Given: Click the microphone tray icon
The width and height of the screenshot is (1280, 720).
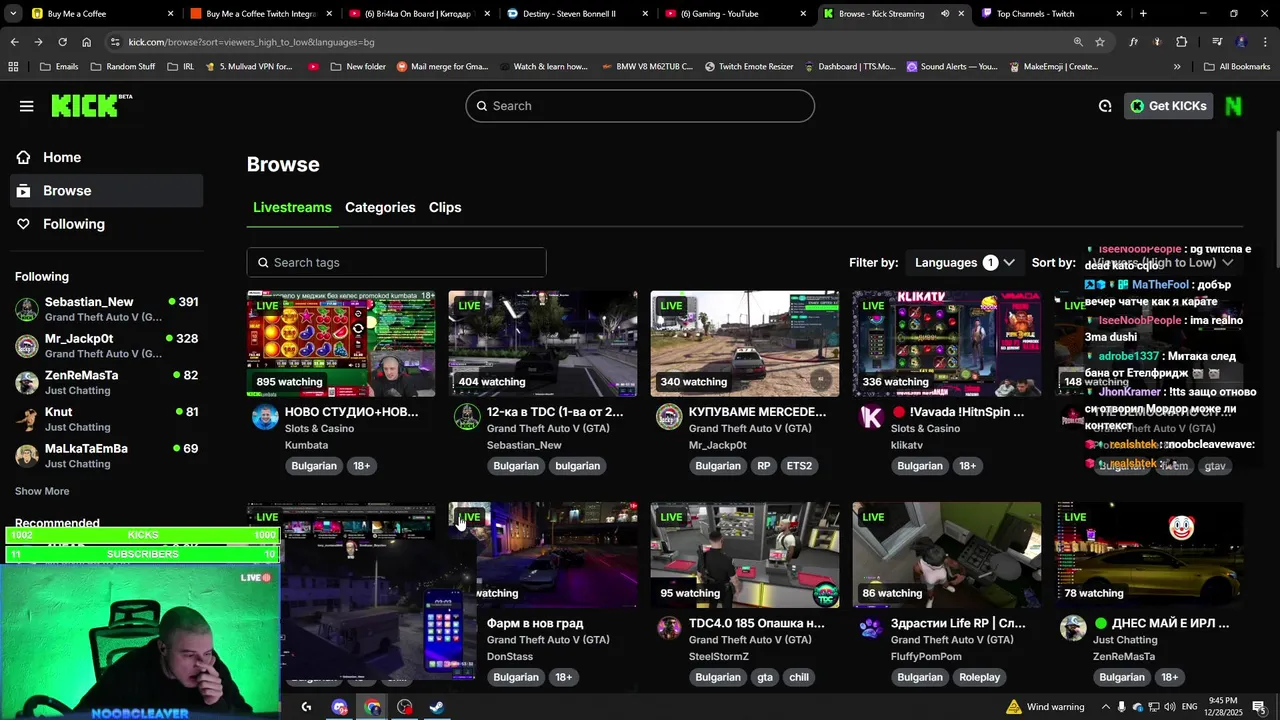Looking at the screenshot, I should (x=1122, y=707).
